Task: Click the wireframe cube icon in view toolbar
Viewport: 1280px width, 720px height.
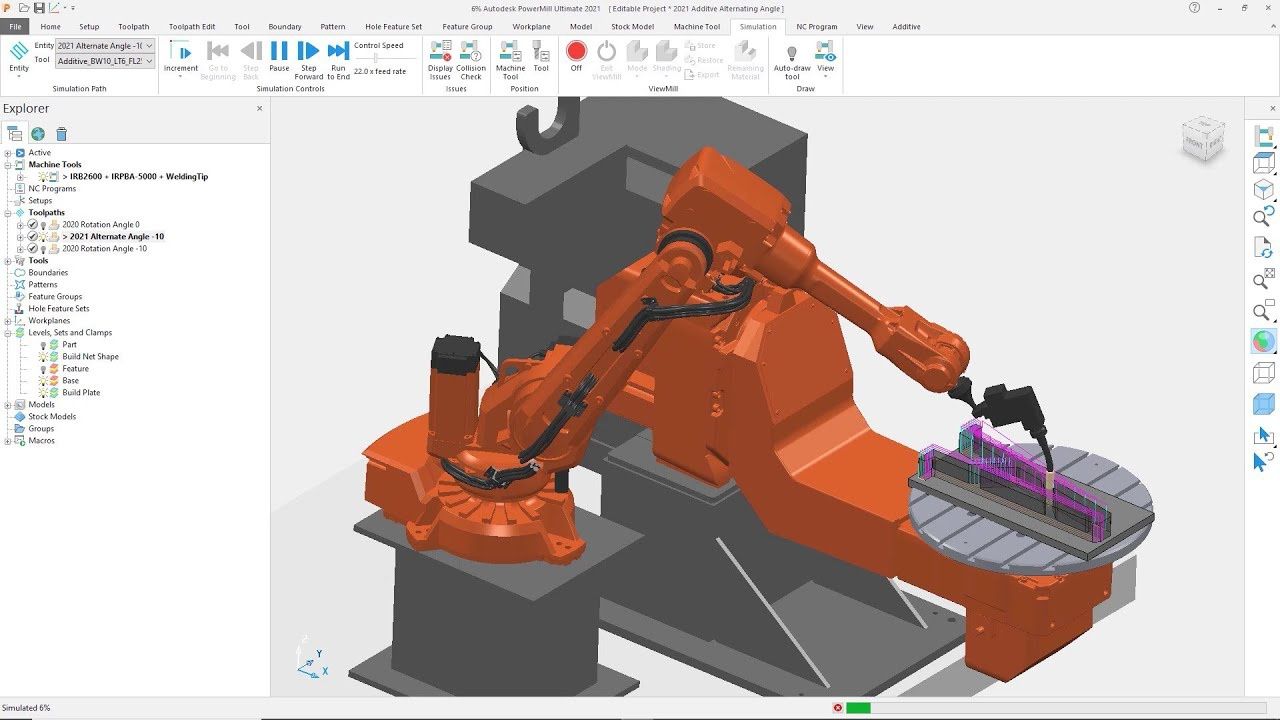Action: pos(1263,373)
